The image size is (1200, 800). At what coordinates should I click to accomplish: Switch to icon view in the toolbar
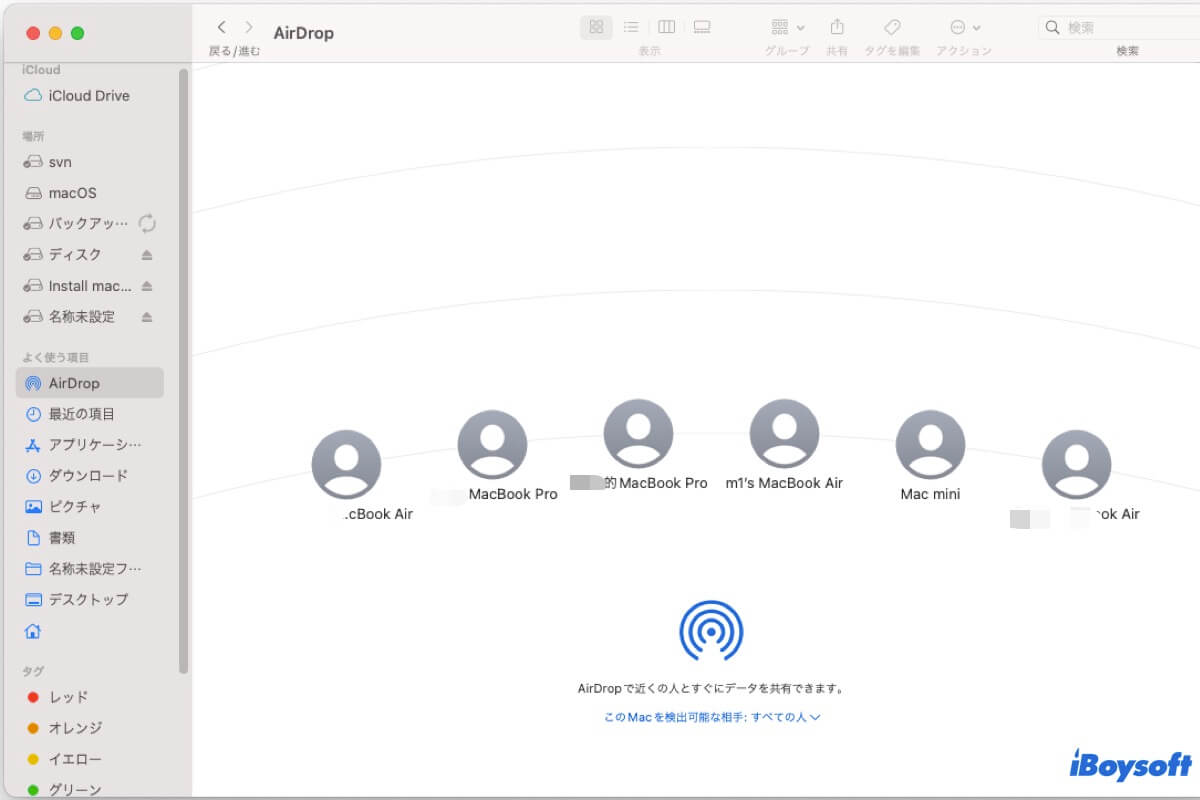pyautogui.click(x=595, y=27)
